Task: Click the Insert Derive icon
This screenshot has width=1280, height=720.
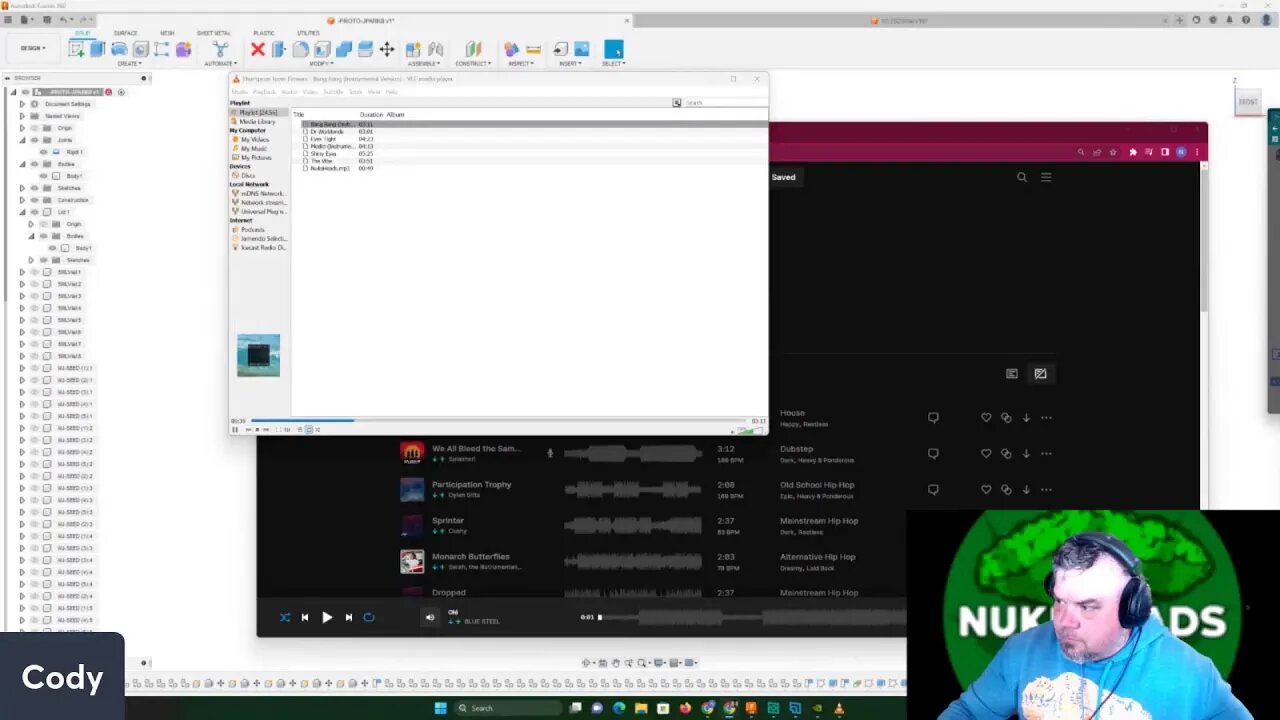Action: [x=560, y=49]
